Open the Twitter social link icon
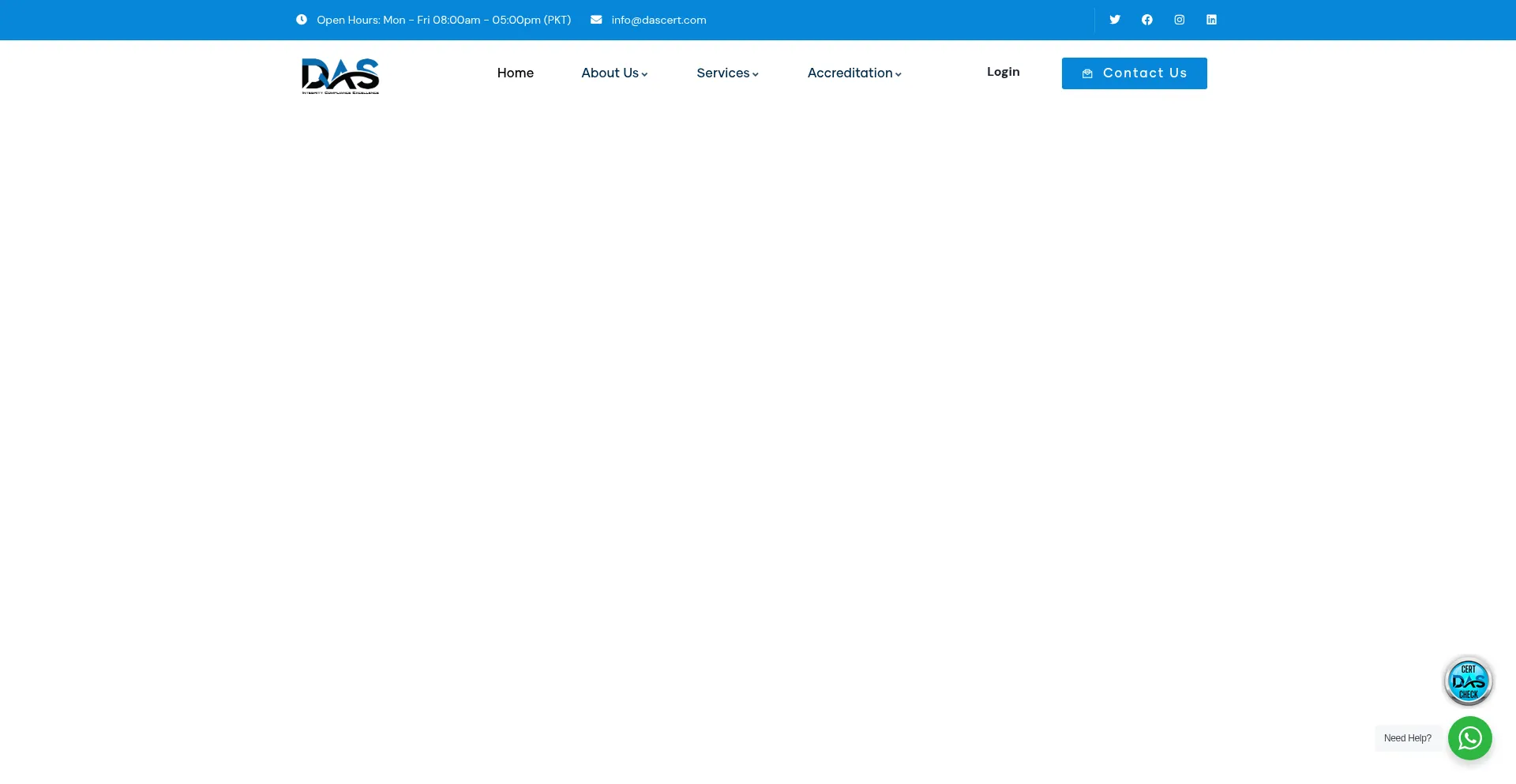The image size is (1516, 784). coord(1115,20)
